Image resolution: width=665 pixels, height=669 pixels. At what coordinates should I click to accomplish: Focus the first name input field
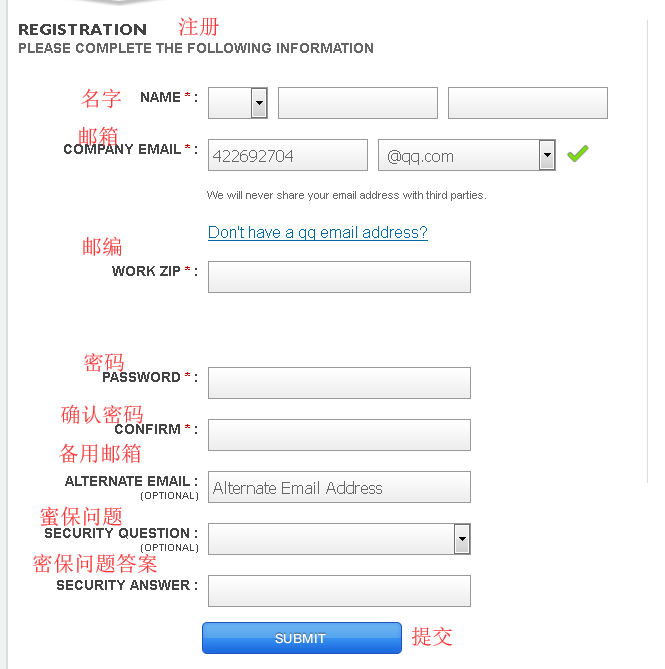(x=357, y=103)
